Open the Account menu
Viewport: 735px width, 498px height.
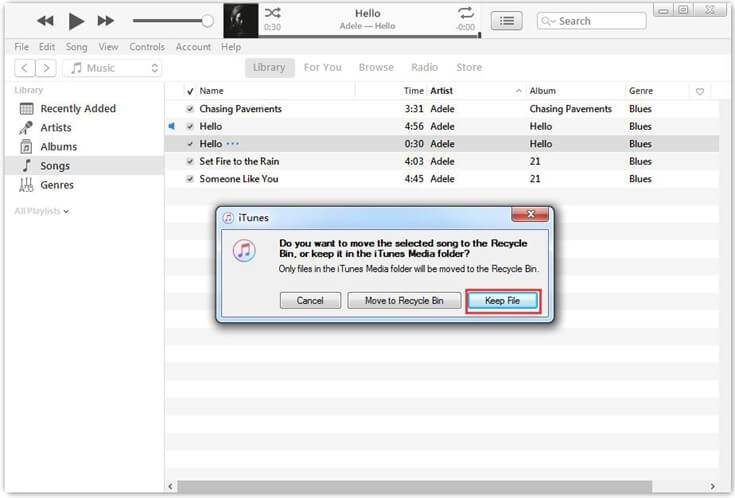(x=193, y=47)
